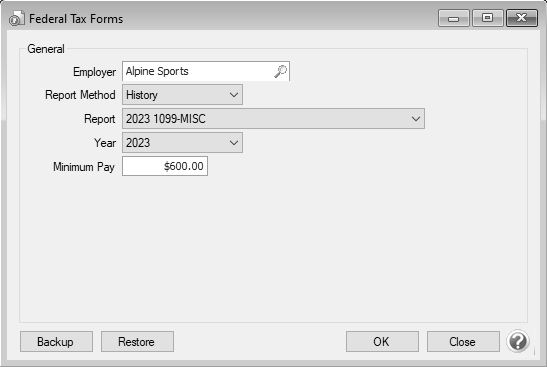
Task: Minimize the Federal Tax Forms window
Action: [x=454, y=18]
